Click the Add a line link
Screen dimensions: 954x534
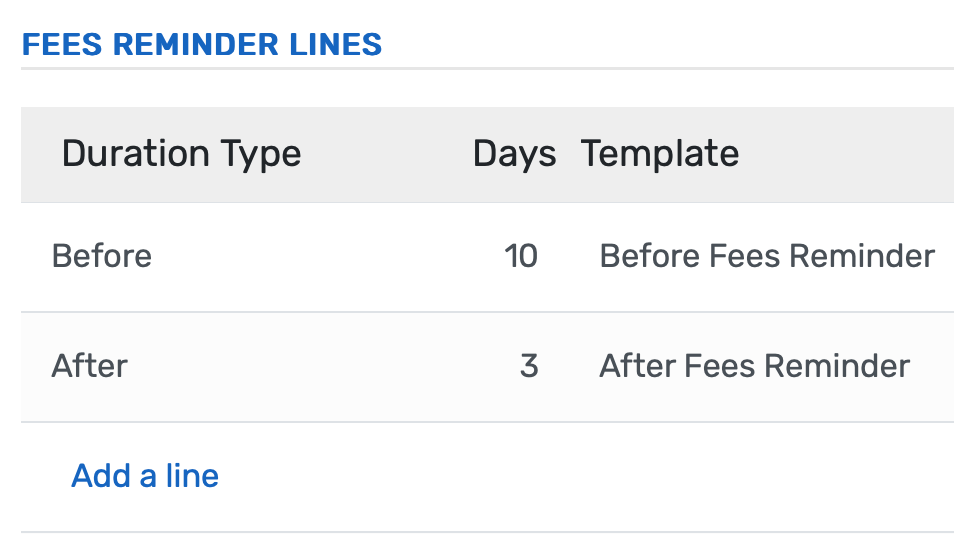click(x=145, y=476)
